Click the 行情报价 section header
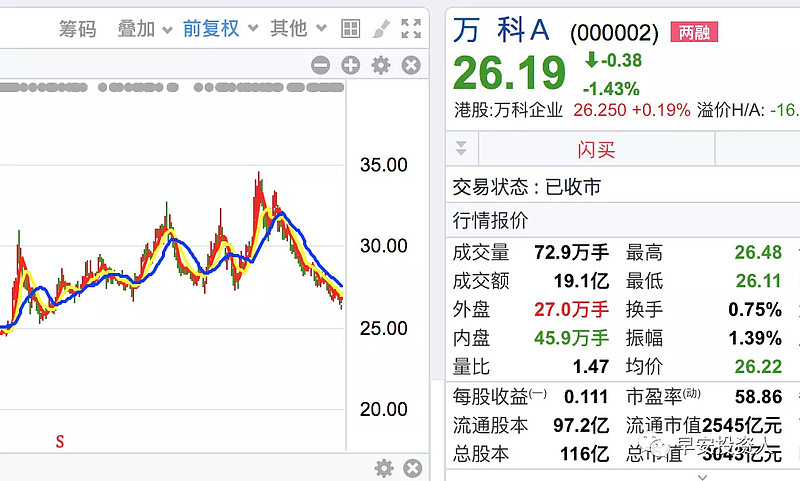The image size is (800, 481). (x=490, y=220)
